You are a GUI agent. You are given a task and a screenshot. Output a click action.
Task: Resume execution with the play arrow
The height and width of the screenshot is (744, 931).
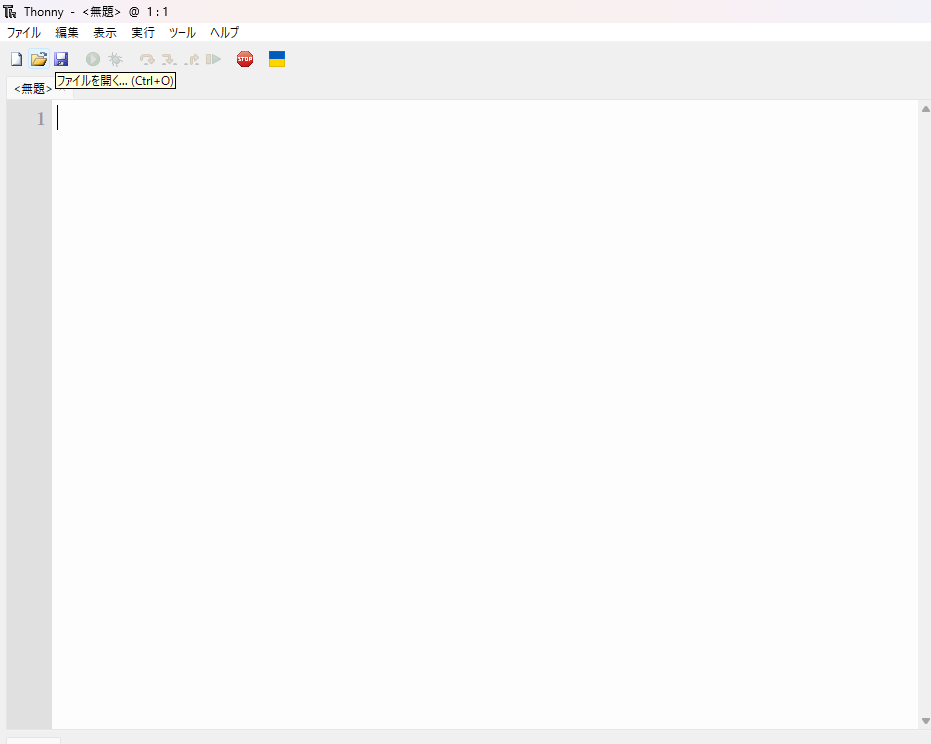(213, 59)
